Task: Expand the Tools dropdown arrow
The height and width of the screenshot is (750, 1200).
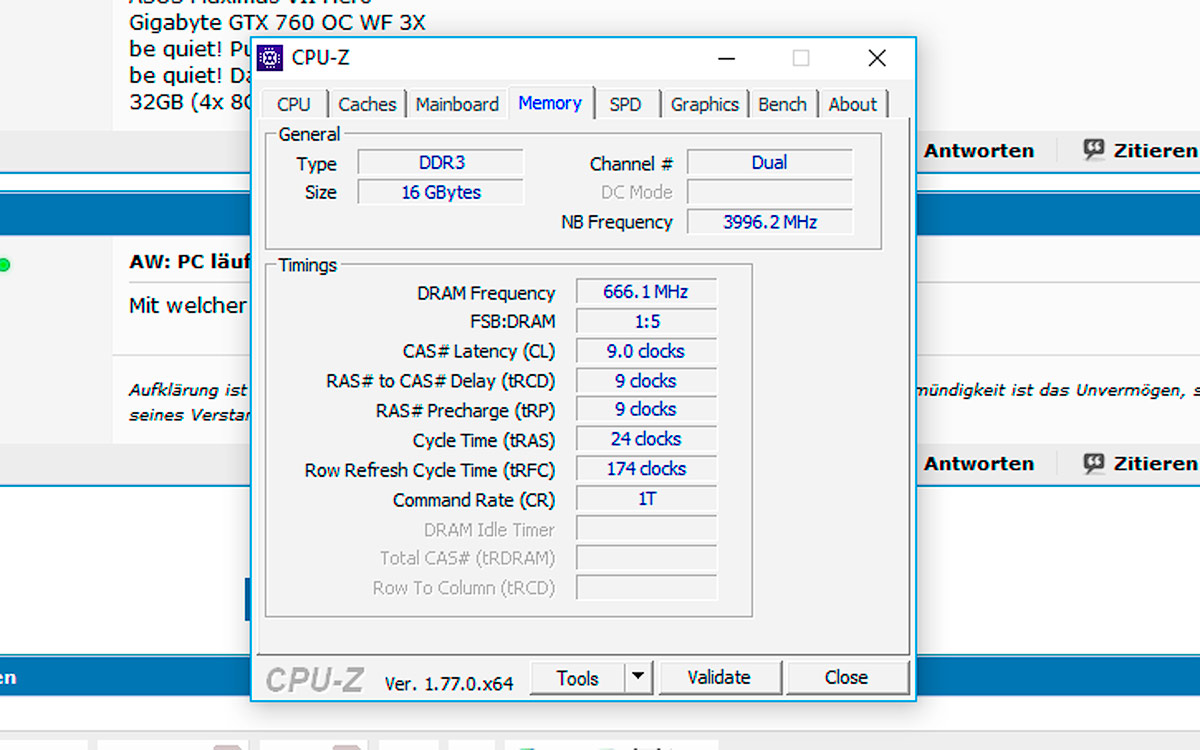Action: [x=639, y=678]
